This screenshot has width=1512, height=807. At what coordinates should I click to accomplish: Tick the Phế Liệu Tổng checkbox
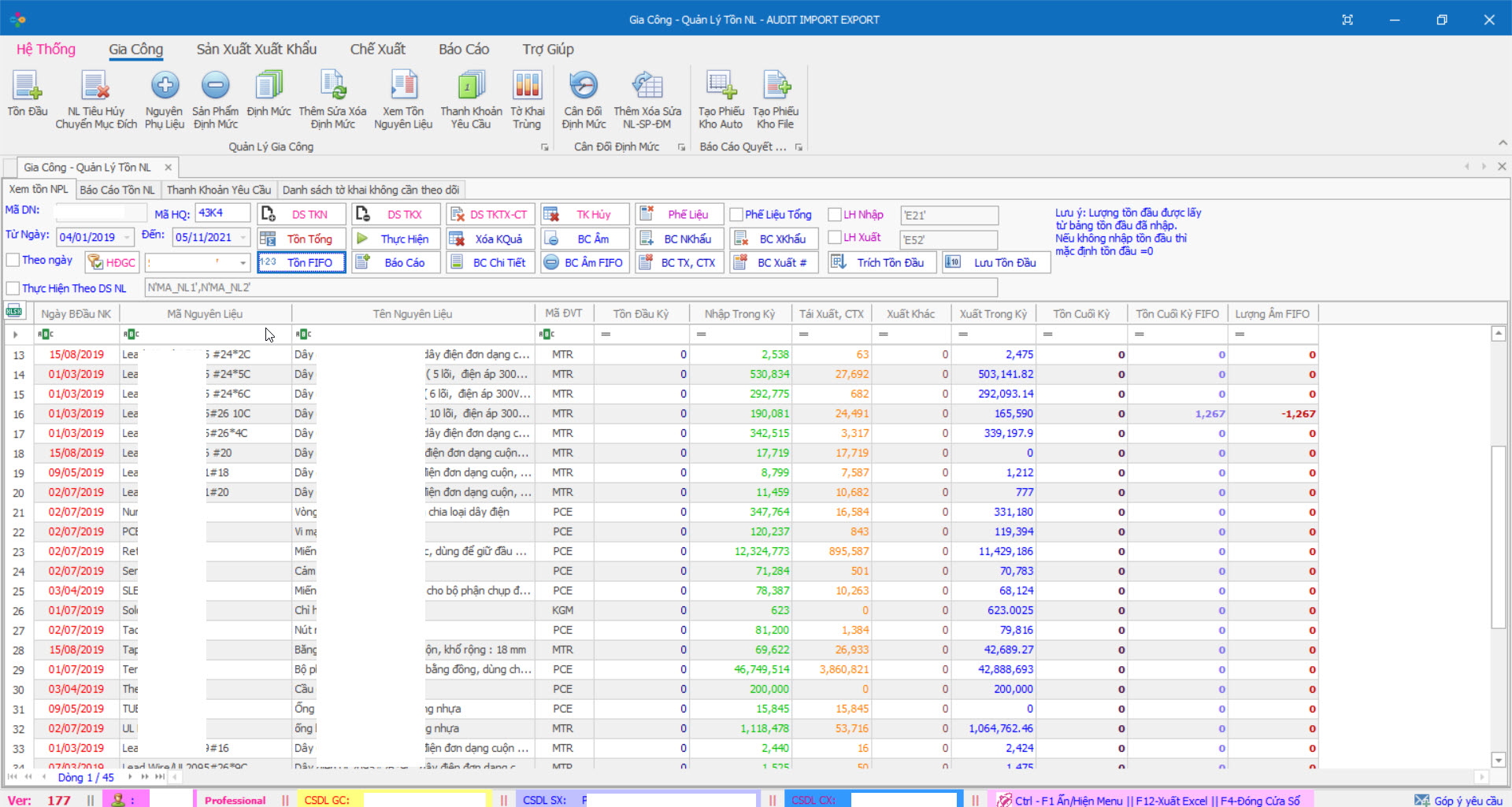(x=736, y=215)
